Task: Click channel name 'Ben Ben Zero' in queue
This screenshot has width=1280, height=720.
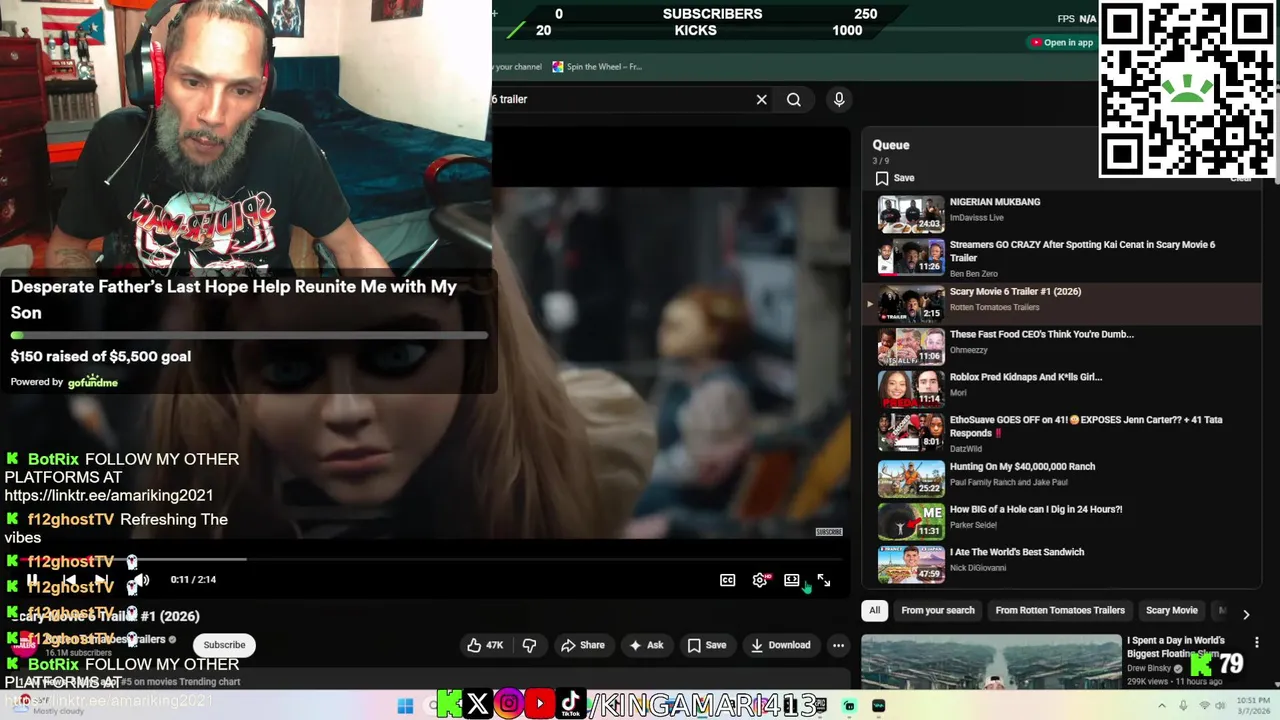Action: 973,274
